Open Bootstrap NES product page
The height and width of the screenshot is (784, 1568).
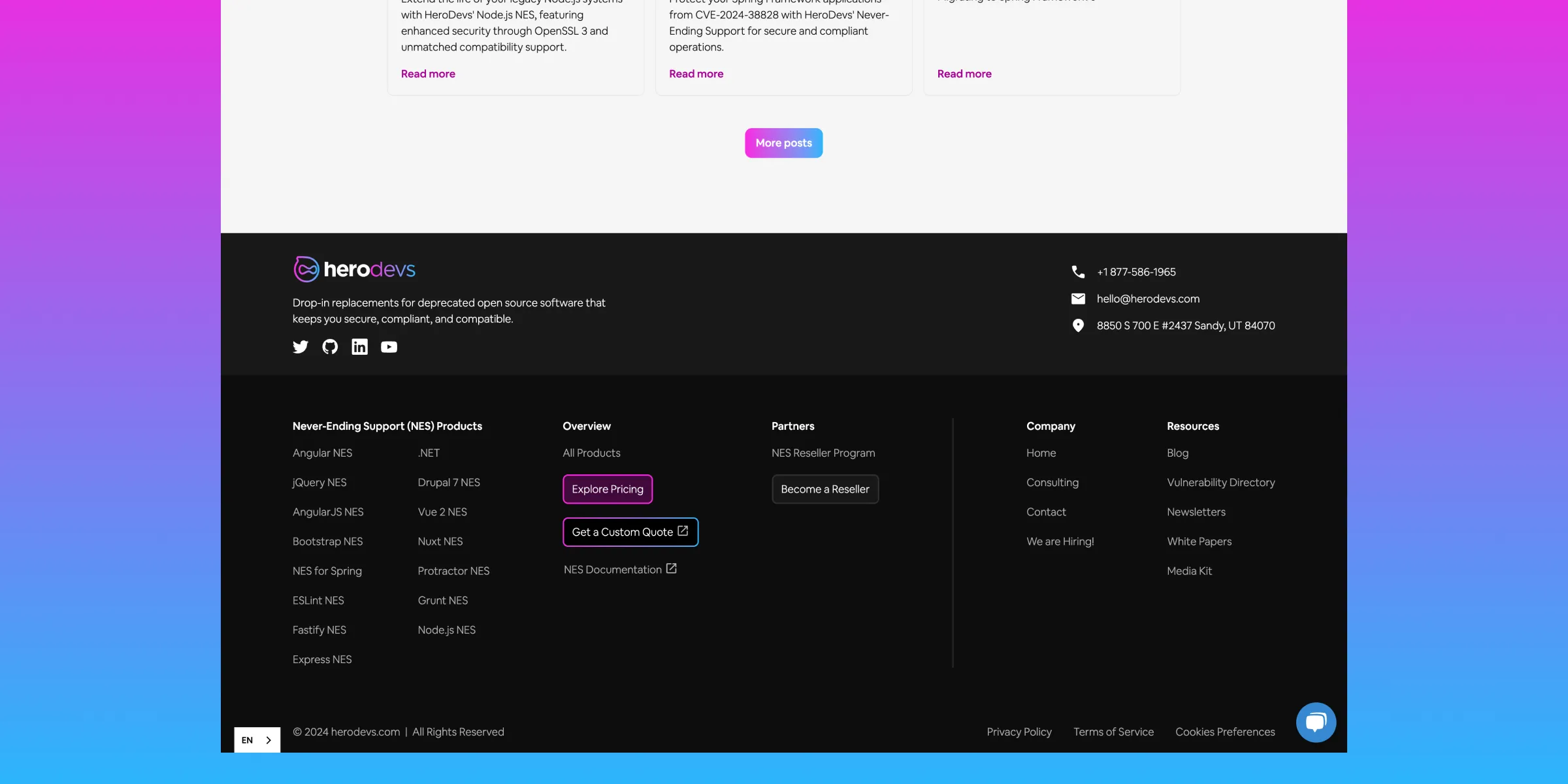[x=327, y=541]
